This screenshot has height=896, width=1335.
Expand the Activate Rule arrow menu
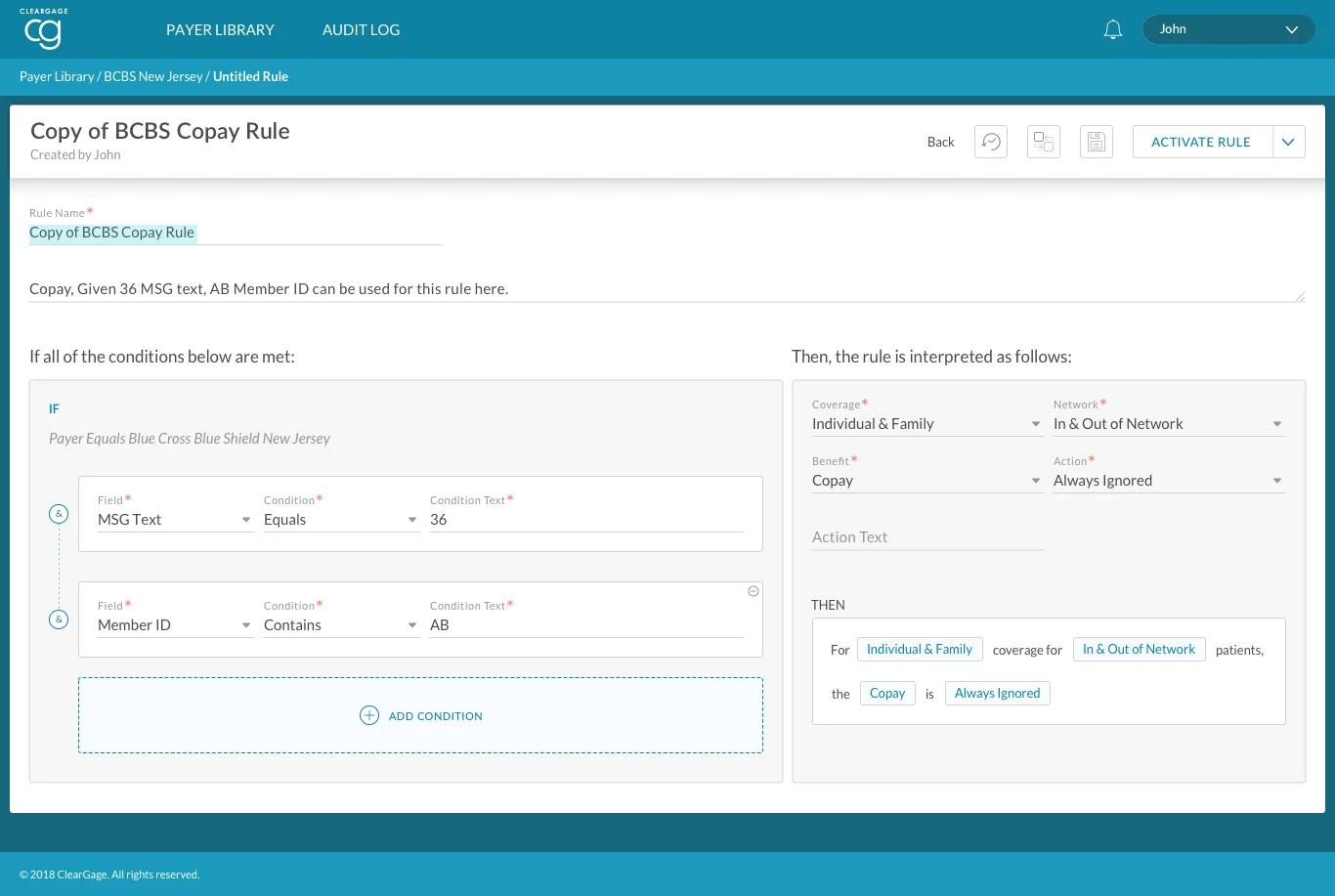[1289, 142]
